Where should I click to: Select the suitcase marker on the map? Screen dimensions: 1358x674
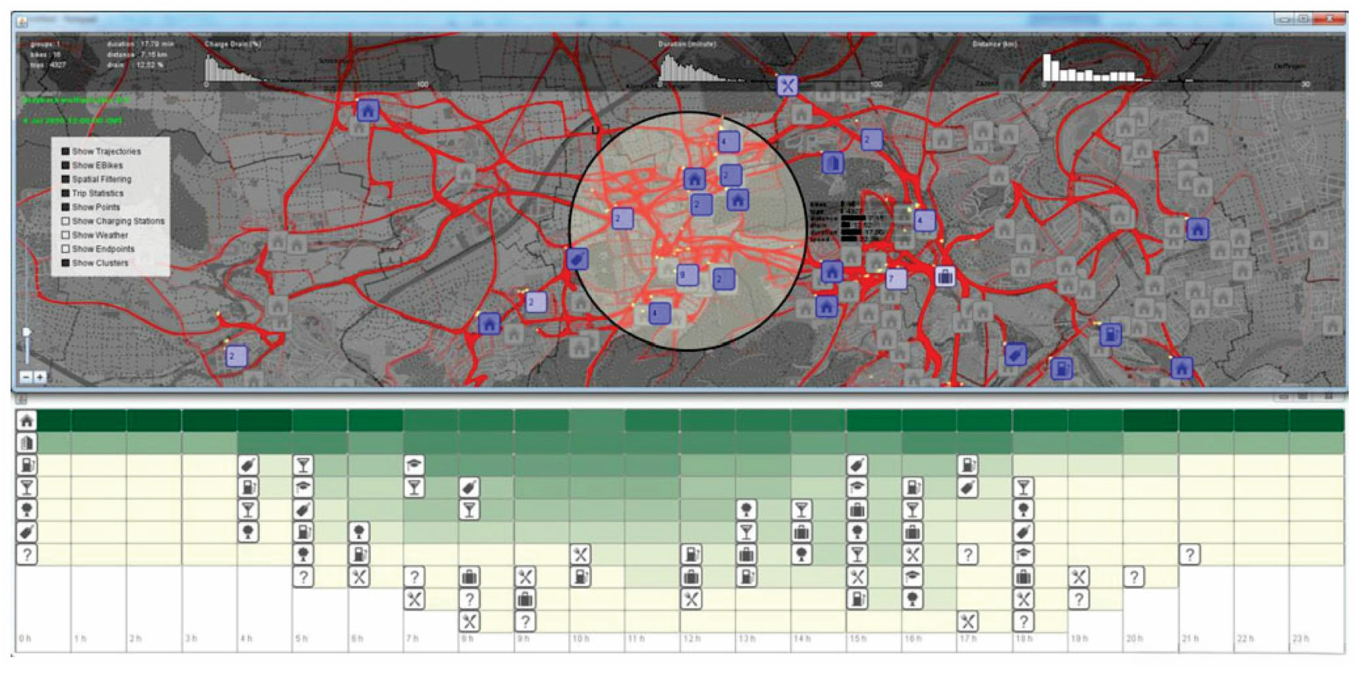click(x=944, y=275)
